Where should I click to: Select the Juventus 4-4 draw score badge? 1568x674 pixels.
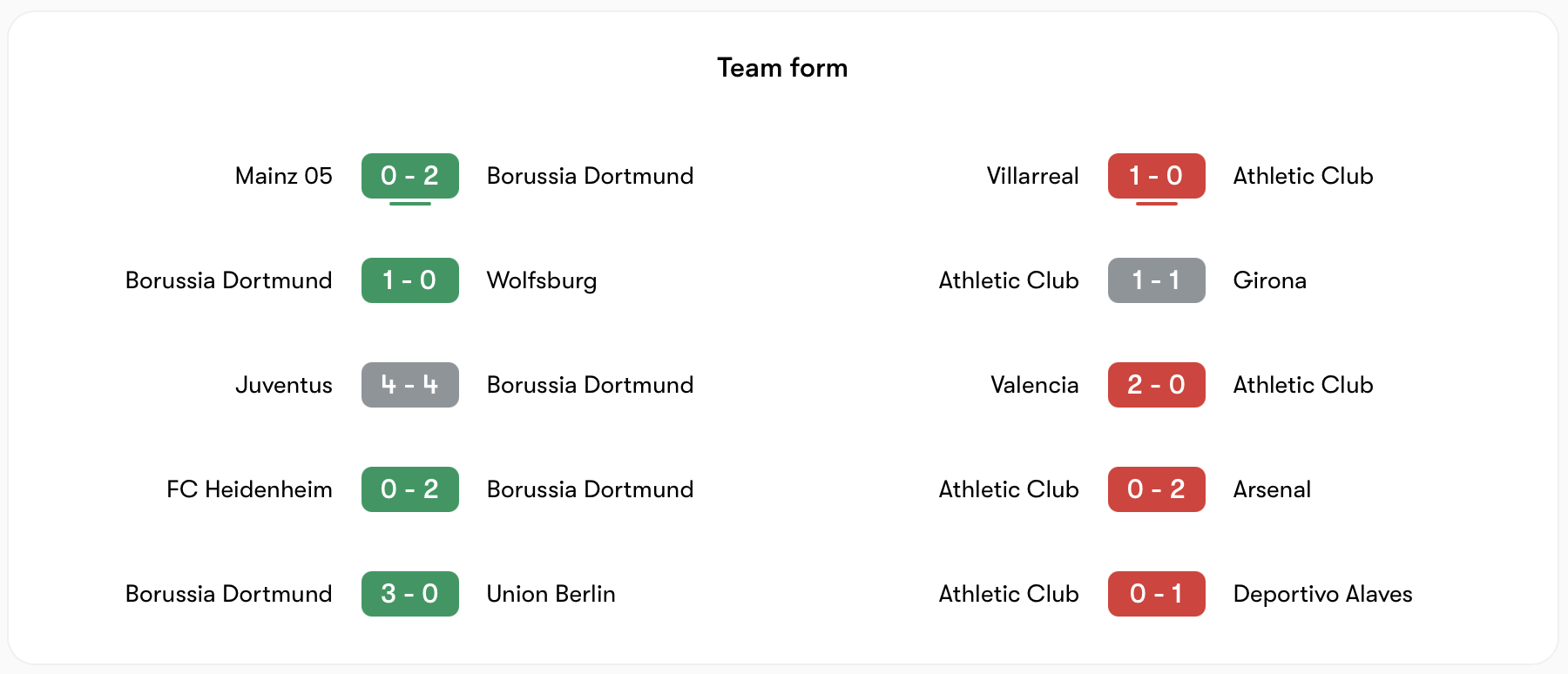coord(409,385)
